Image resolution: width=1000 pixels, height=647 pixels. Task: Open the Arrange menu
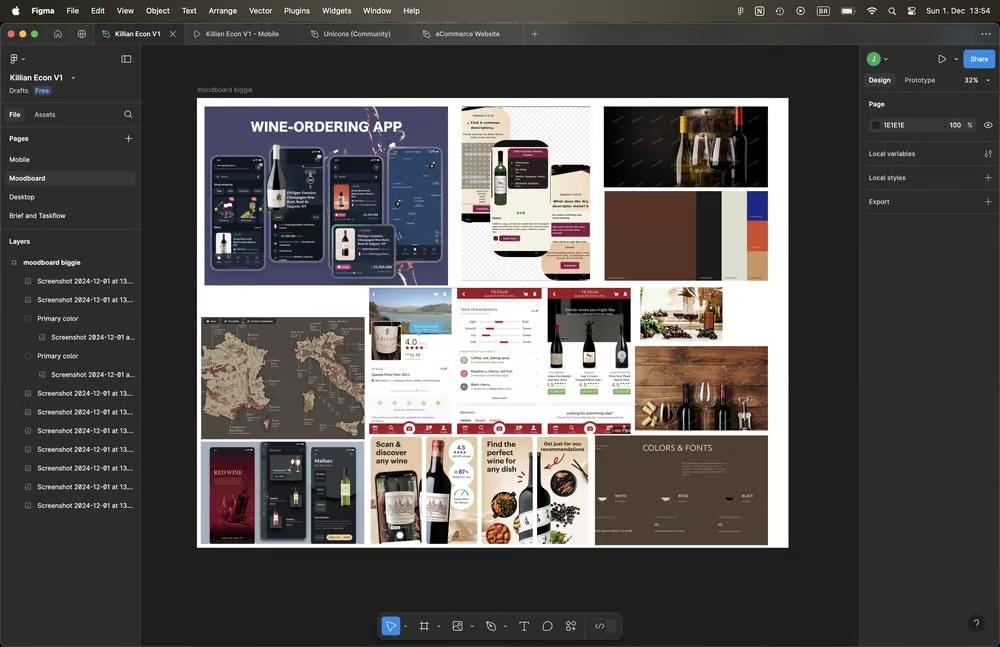click(223, 11)
